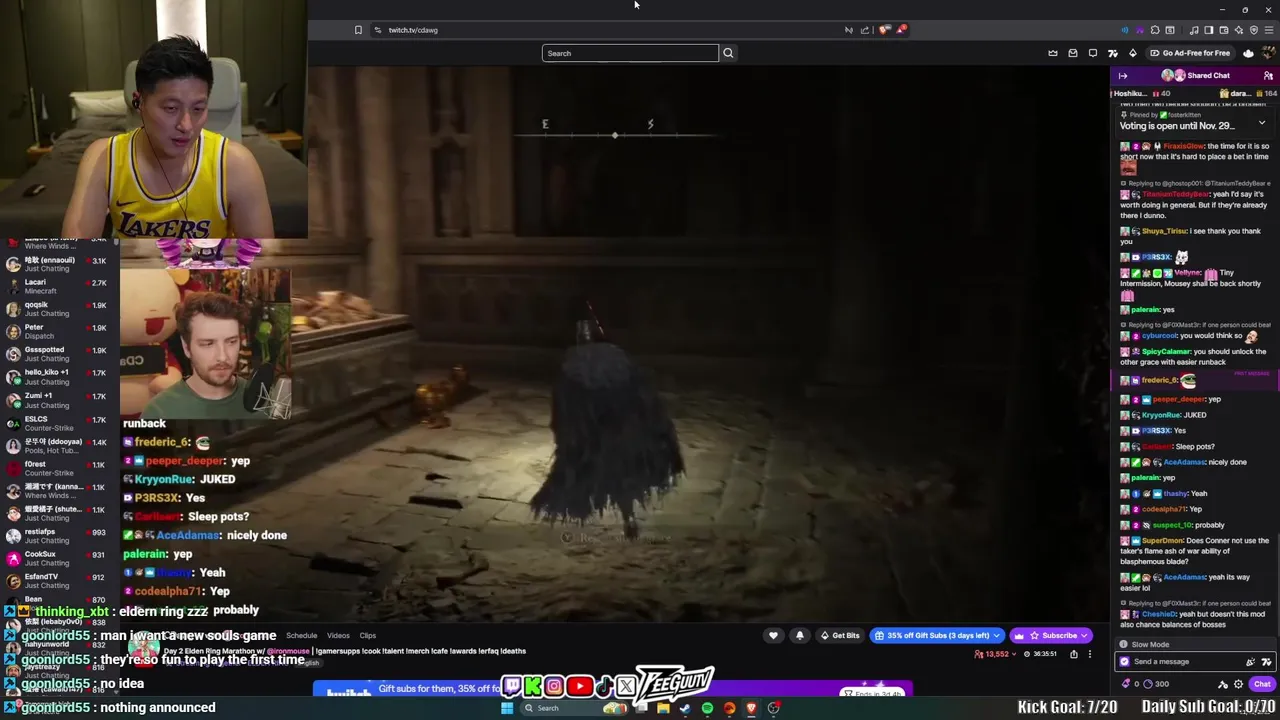The height and width of the screenshot is (720, 1280).
Task: Open the Videos tab
Action: [338, 636]
